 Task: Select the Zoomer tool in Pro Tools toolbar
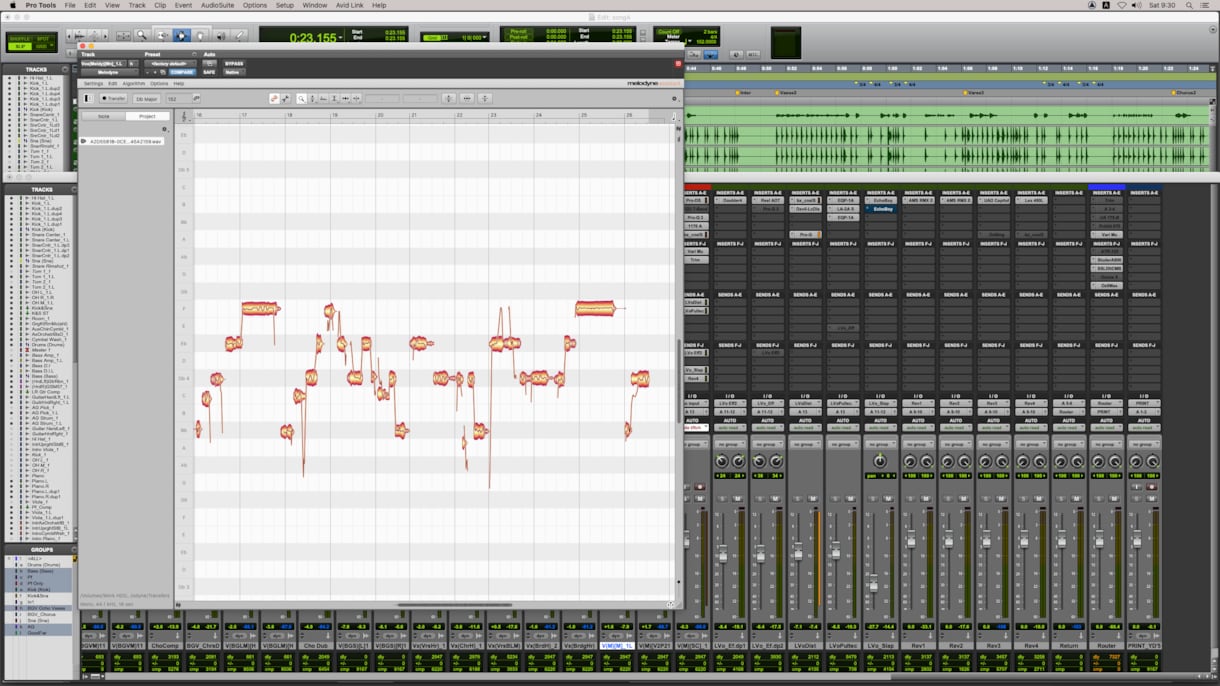143,36
